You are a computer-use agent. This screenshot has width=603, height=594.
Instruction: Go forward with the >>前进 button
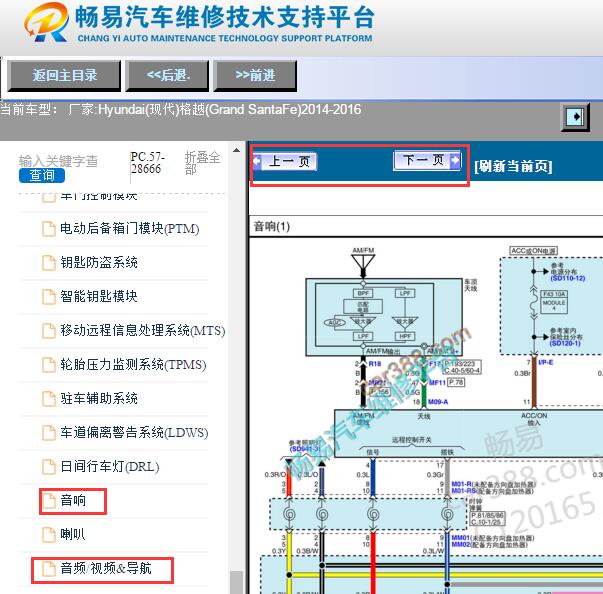tap(255, 76)
